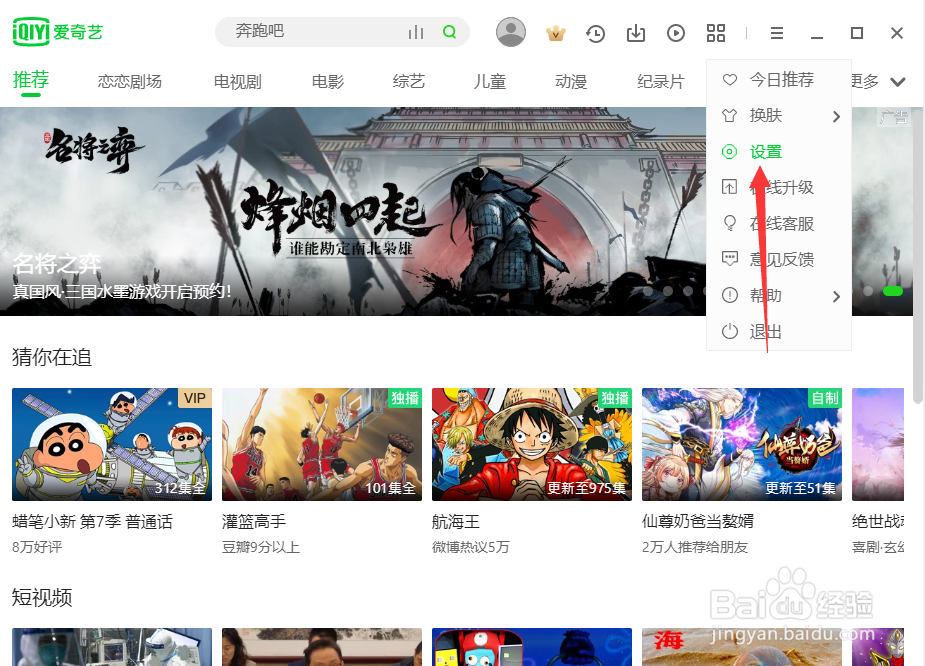The image size is (925, 666).
Task: Click the 蜡笔小新 第7季 普通话 title
Action: click(x=93, y=521)
